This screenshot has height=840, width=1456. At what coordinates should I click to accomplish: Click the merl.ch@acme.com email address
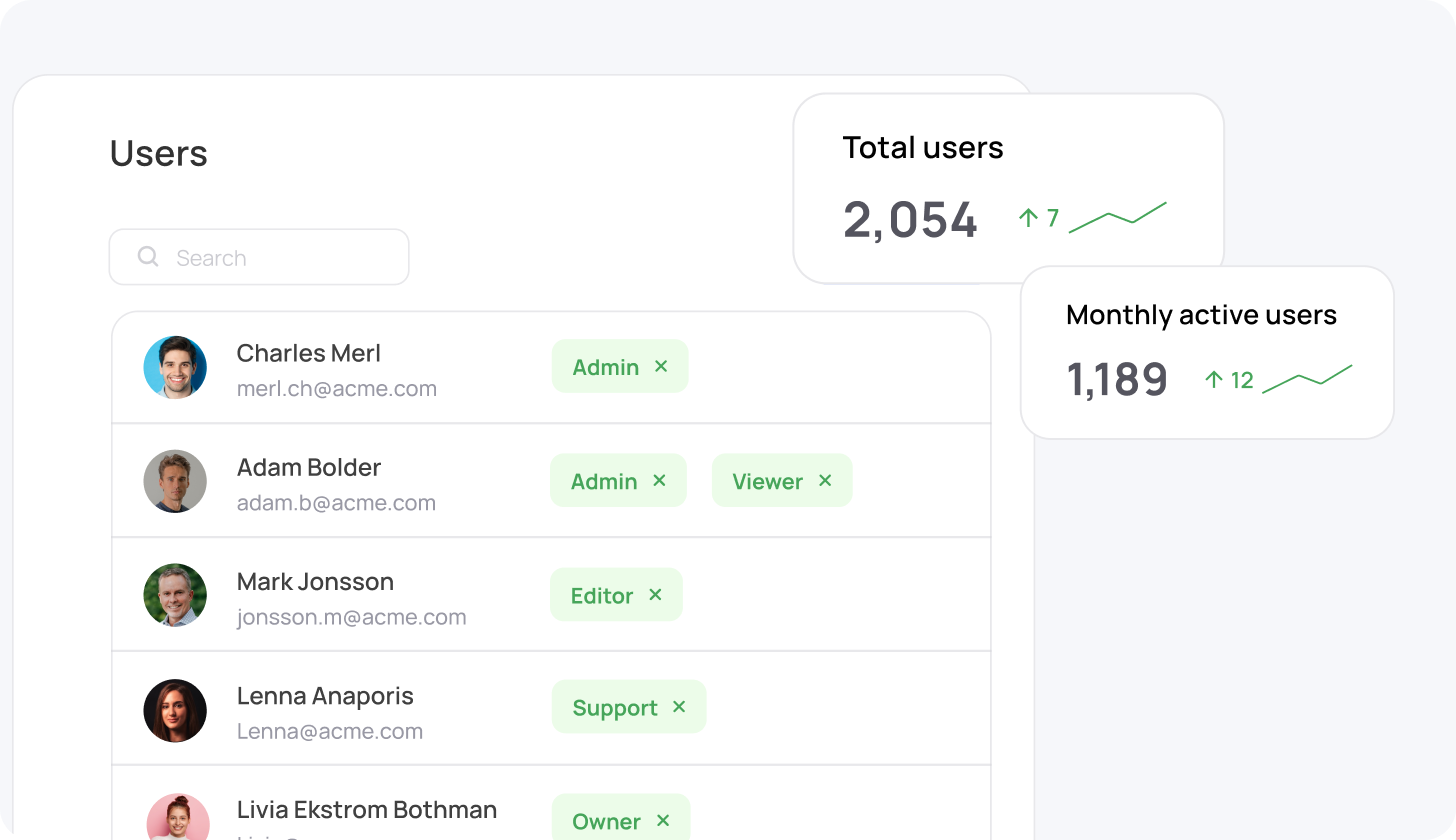point(336,389)
